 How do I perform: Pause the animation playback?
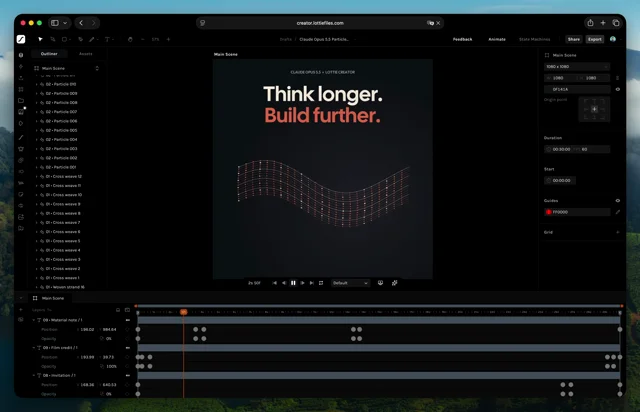293,283
